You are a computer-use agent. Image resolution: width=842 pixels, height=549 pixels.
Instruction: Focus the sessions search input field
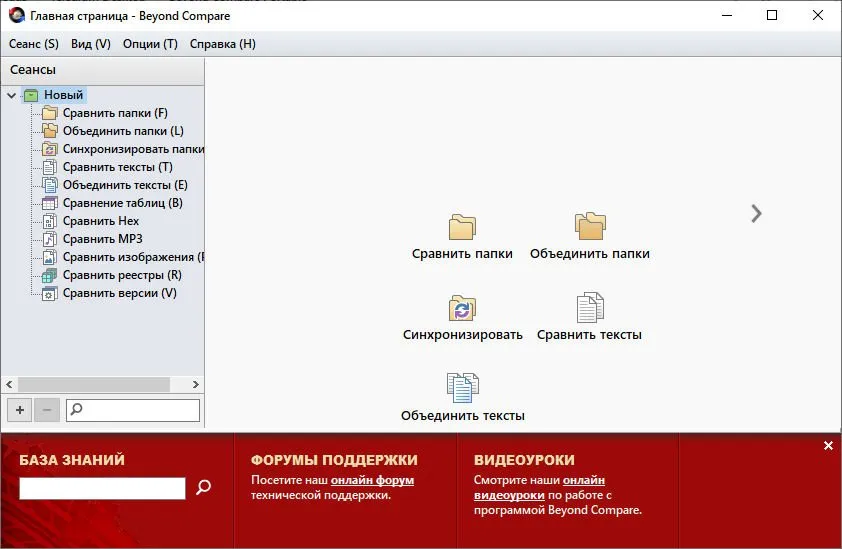point(133,410)
